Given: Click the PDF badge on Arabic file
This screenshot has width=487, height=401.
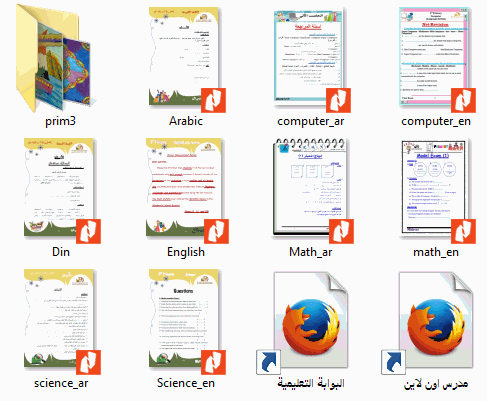Looking at the screenshot, I should pyautogui.click(x=213, y=100).
